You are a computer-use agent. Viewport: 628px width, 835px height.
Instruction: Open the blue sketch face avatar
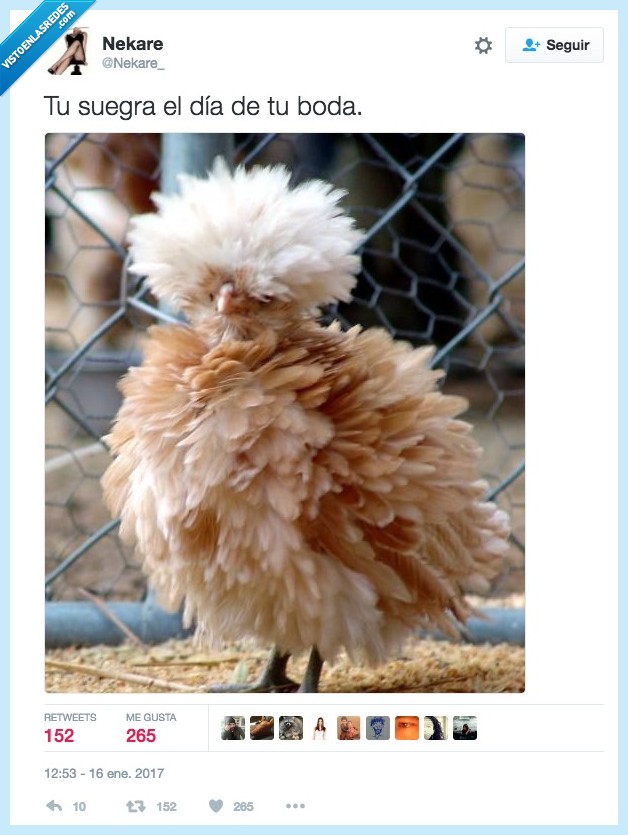378,728
